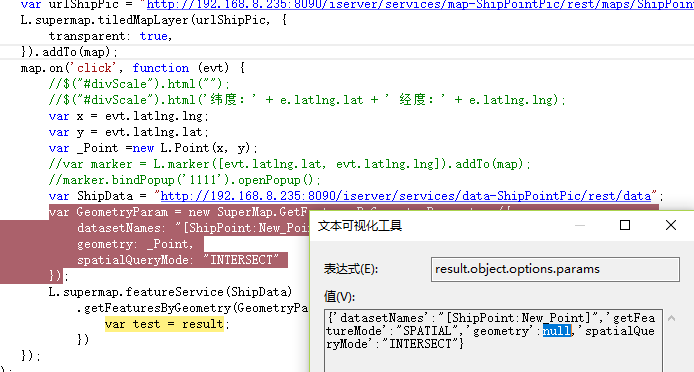Click the spatialQueryMode: "INTERSECT" line

click(178, 260)
